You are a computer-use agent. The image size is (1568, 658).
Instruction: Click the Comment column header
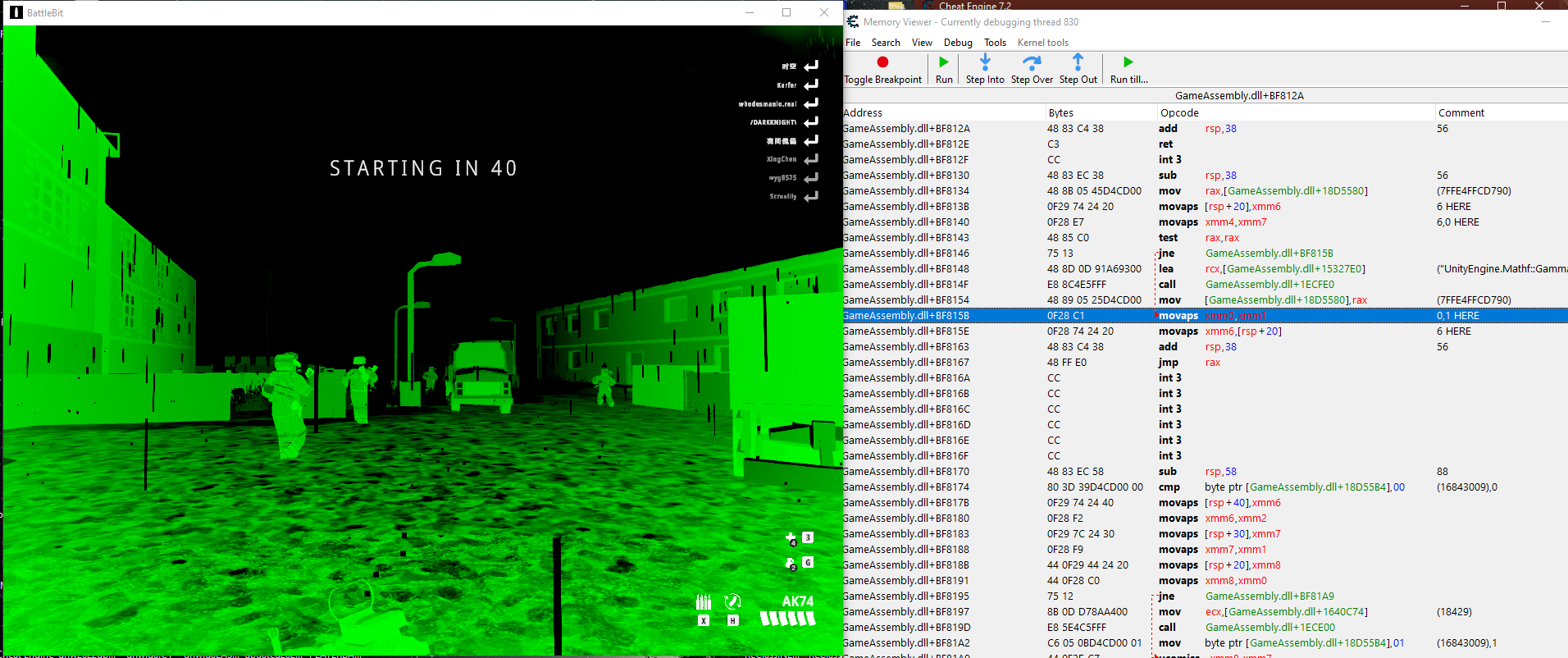click(x=1502, y=113)
